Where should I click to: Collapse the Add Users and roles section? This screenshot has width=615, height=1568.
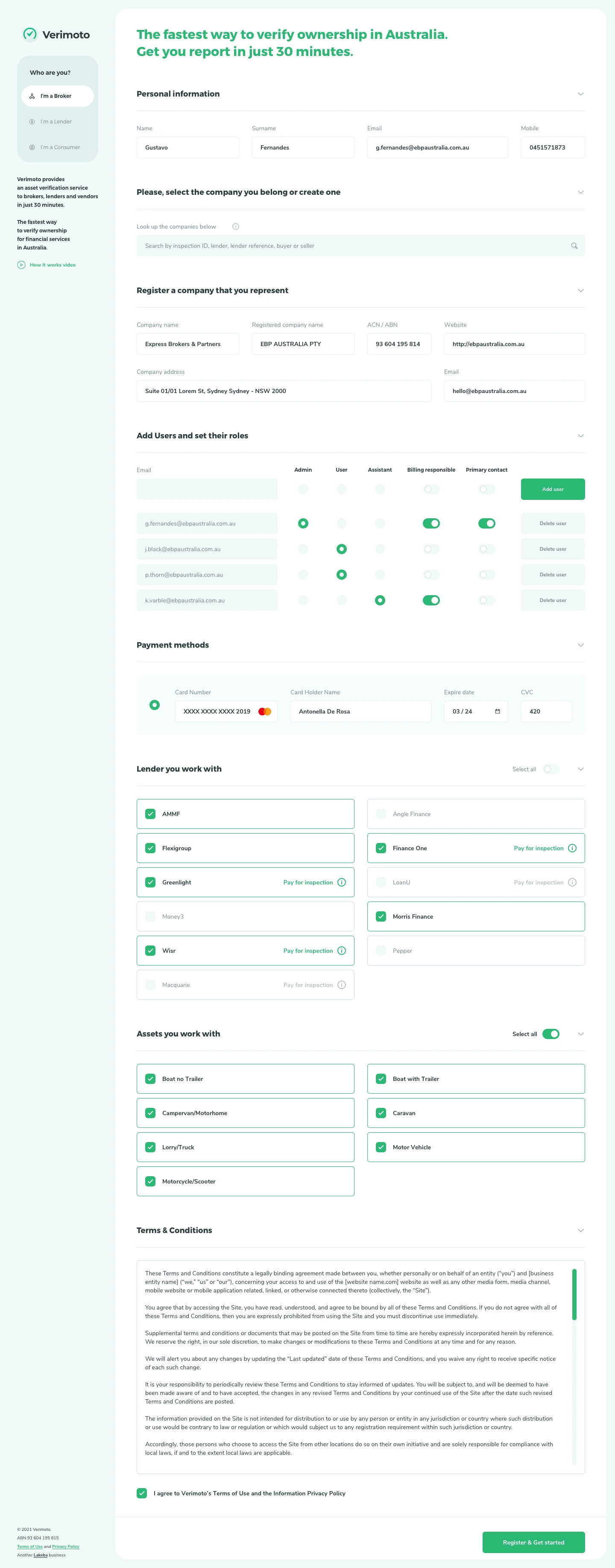581,436
